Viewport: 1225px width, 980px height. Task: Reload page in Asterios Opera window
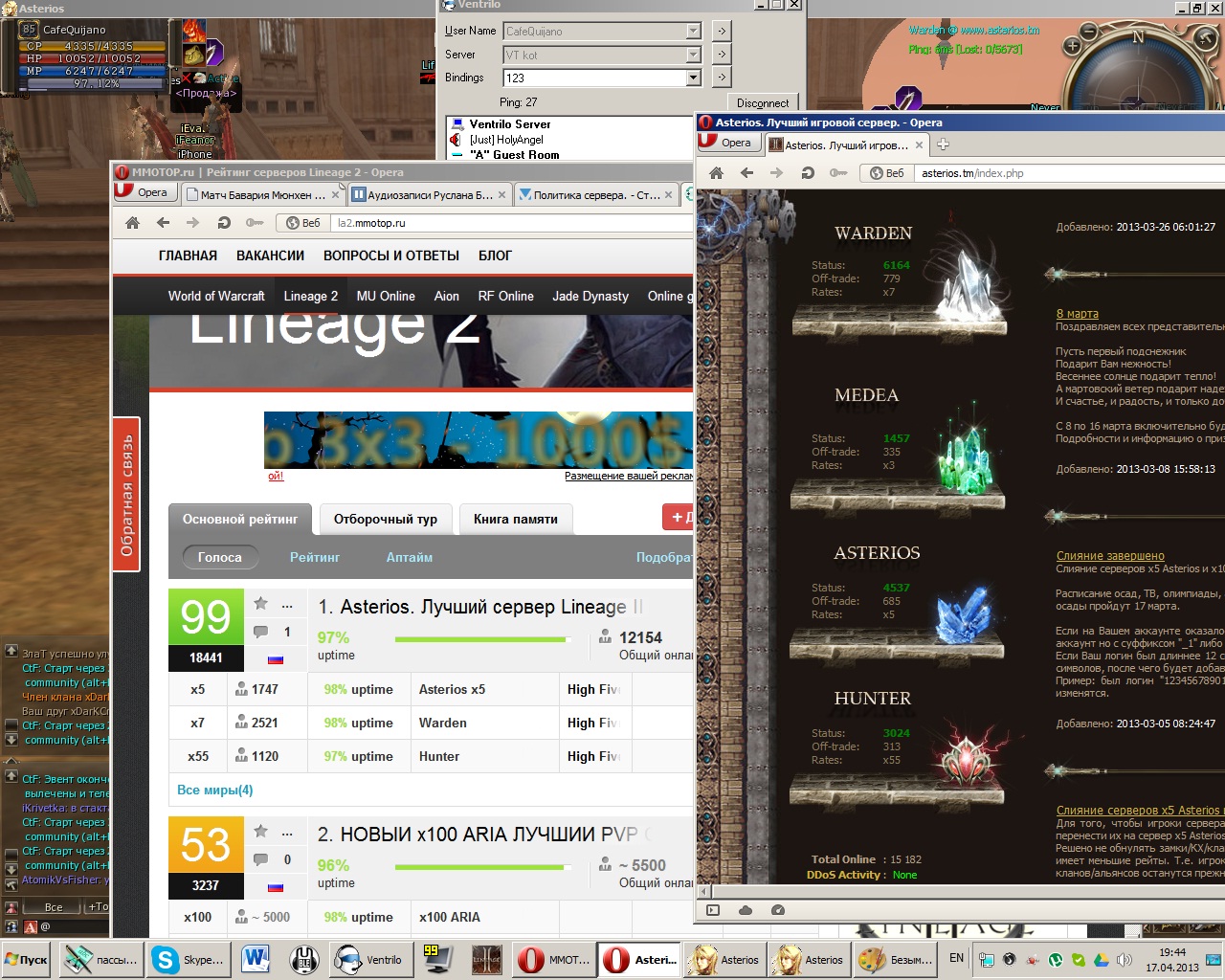tap(808, 173)
